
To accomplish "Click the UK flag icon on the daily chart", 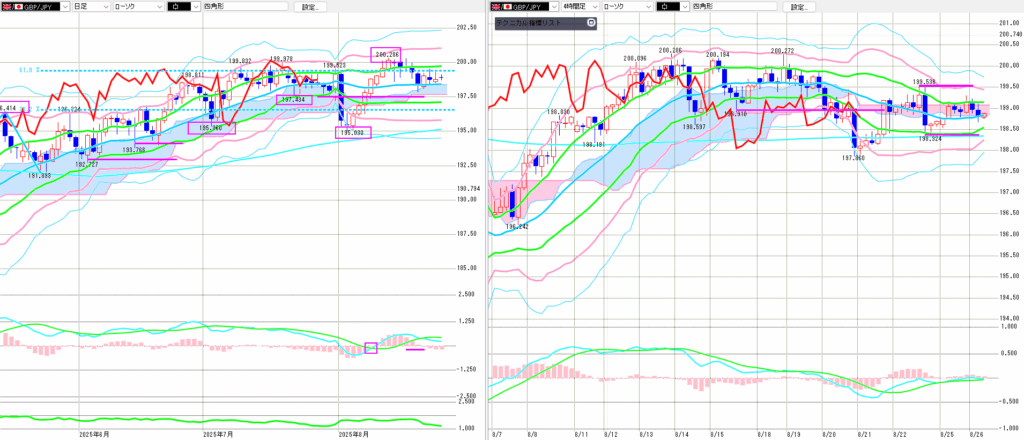I will (x=7, y=7).
